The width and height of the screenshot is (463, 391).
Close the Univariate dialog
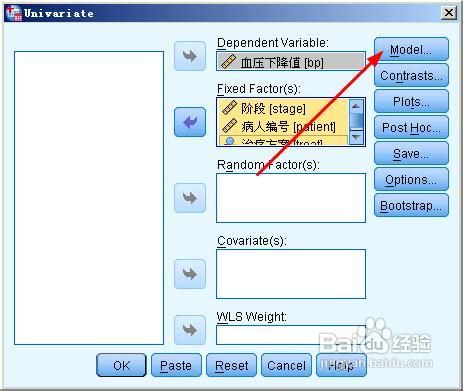coord(449,13)
